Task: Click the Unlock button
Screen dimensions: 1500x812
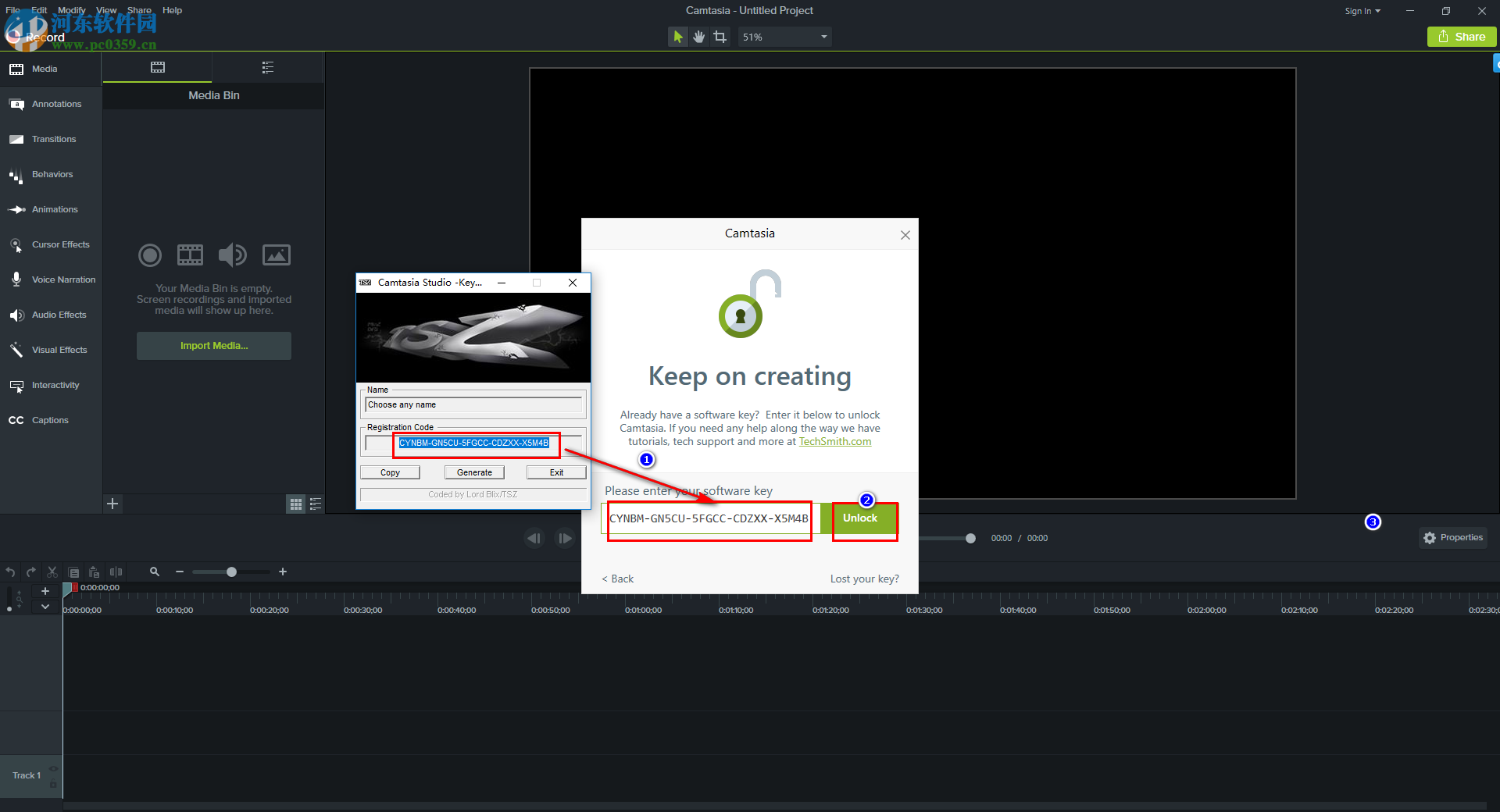Action: [860, 518]
